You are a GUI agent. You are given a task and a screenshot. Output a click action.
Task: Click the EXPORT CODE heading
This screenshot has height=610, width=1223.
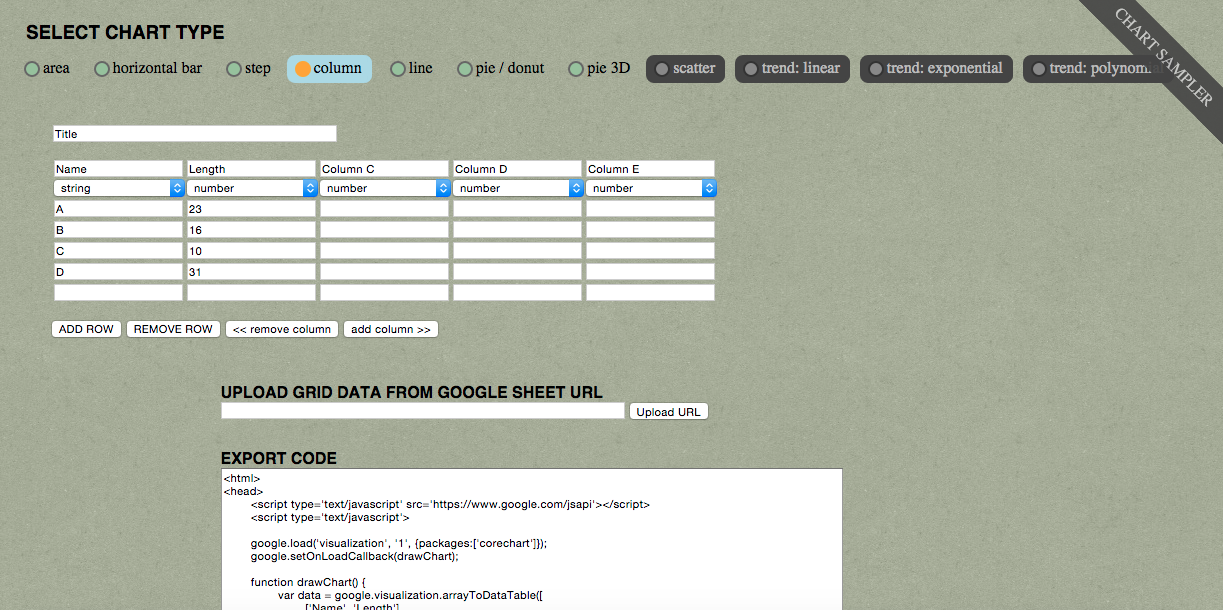pyautogui.click(x=279, y=458)
